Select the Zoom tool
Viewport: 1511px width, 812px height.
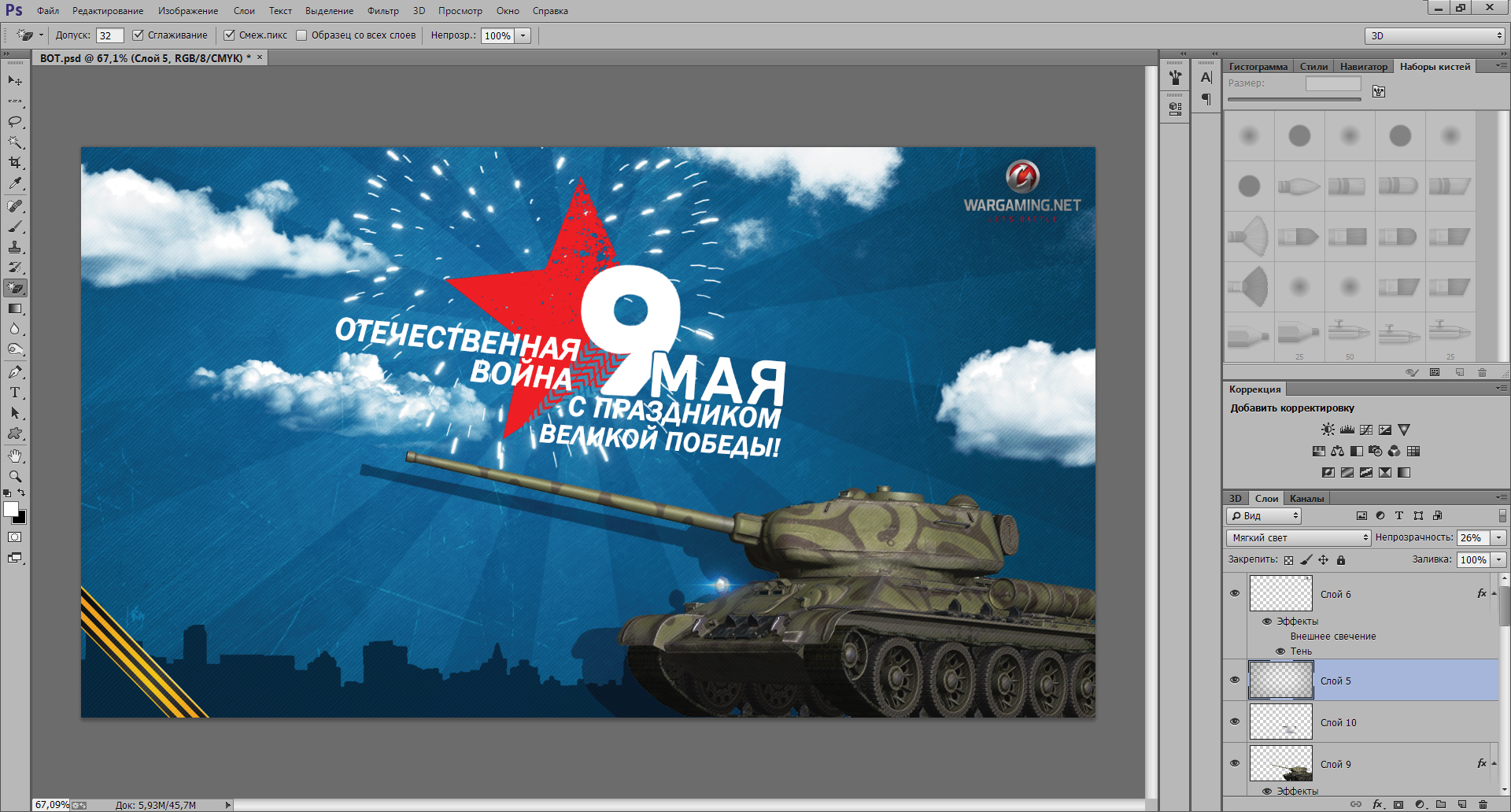15,477
